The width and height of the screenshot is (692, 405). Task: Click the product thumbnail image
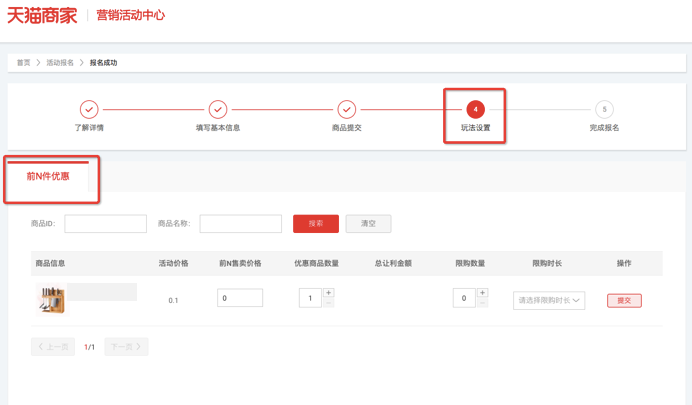[51, 299]
